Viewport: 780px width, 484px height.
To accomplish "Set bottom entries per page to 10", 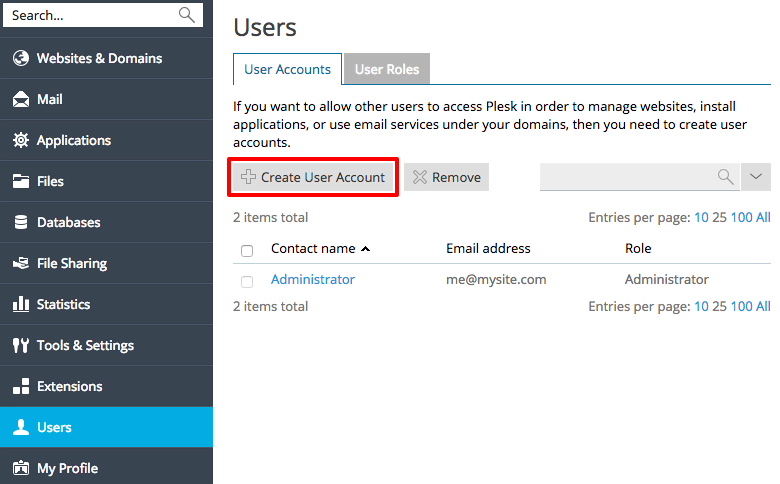I will click(701, 306).
